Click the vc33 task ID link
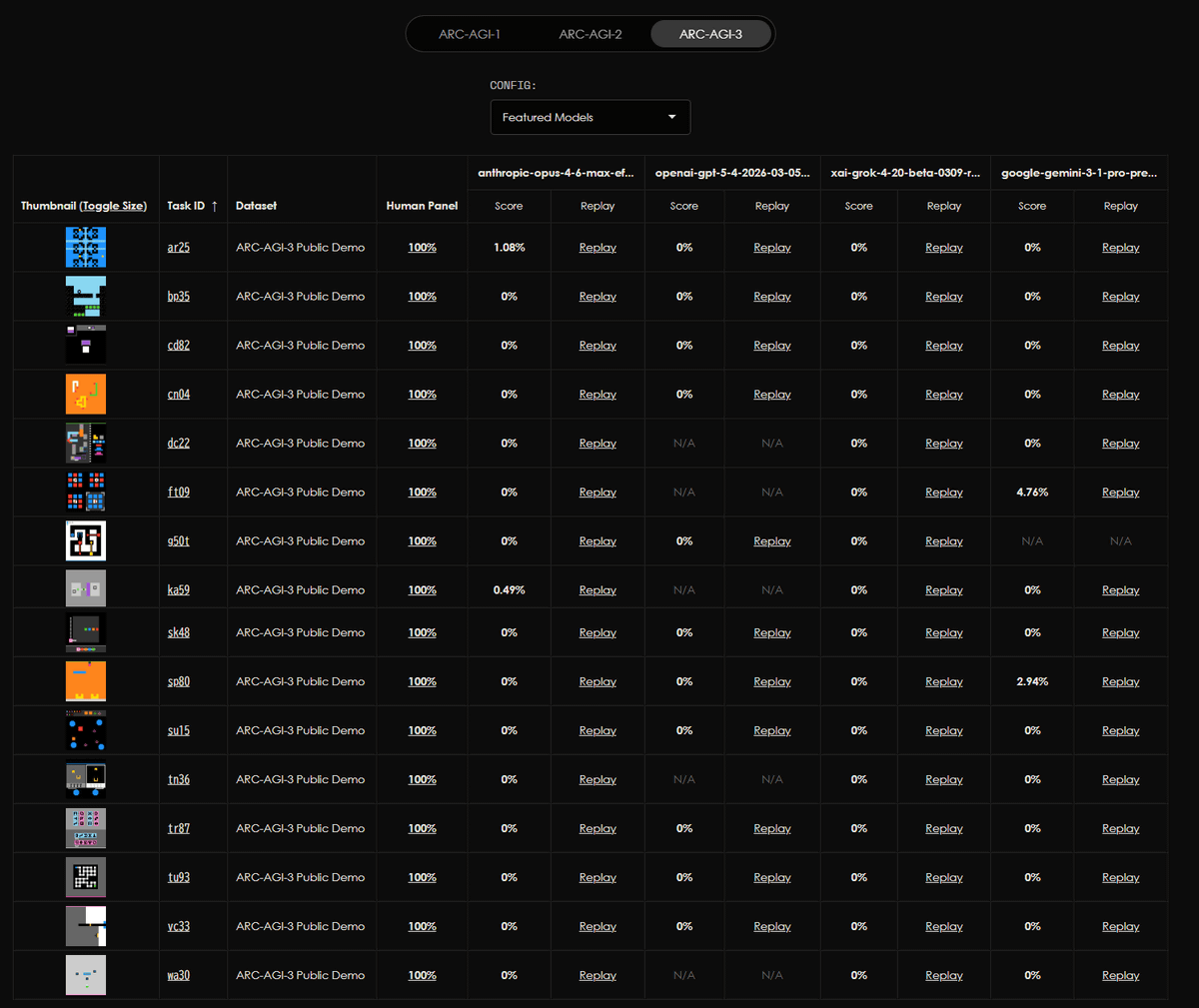The height and width of the screenshot is (1008, 1199). tap(178, 926)
